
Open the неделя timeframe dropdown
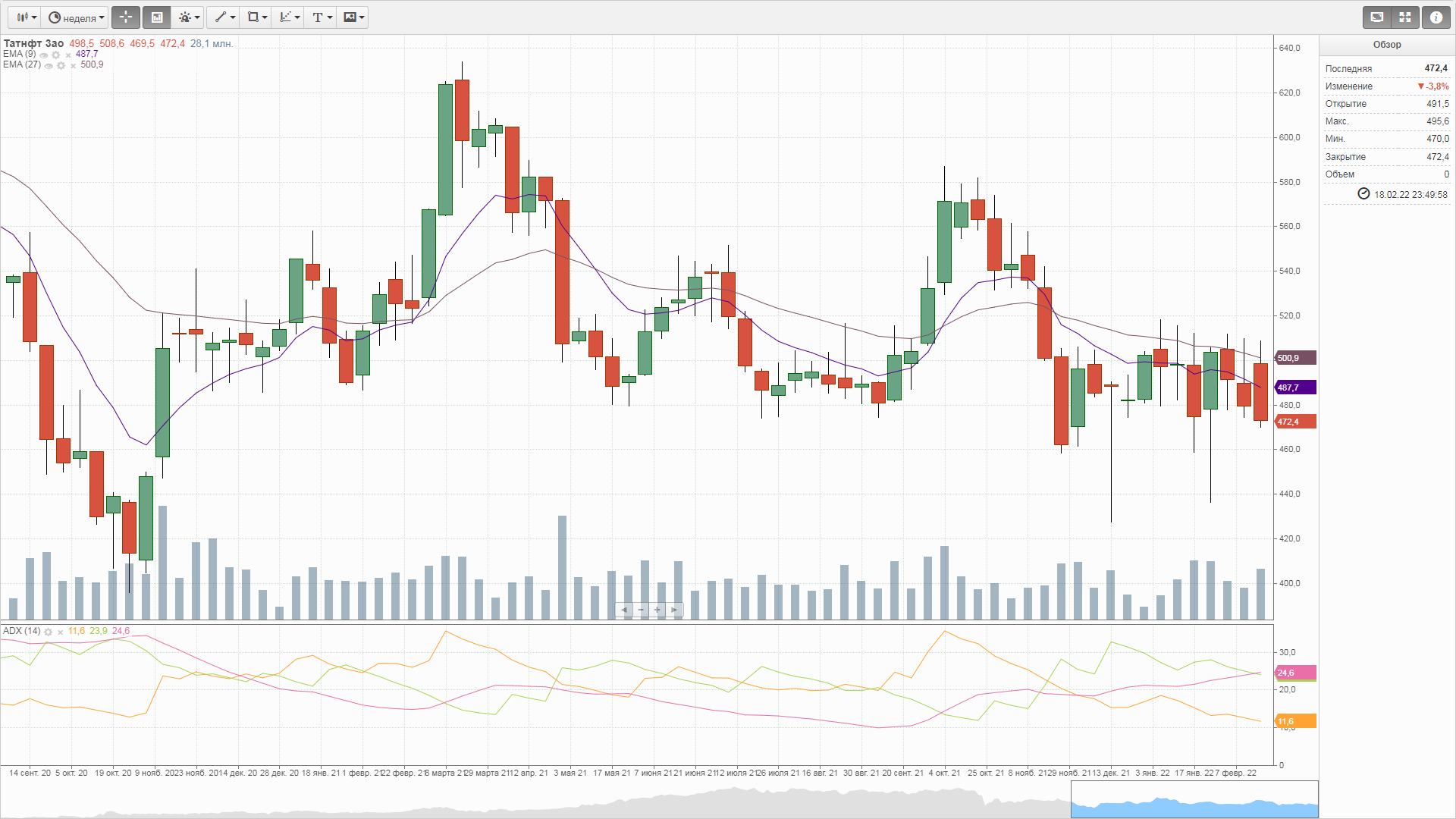[x=76, y=17]
